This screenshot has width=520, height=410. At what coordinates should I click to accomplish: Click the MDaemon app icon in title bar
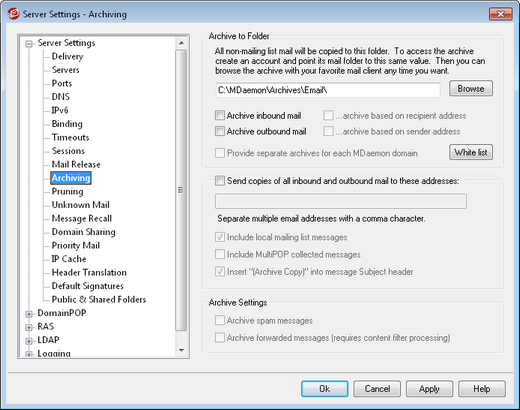pos(13,14)
